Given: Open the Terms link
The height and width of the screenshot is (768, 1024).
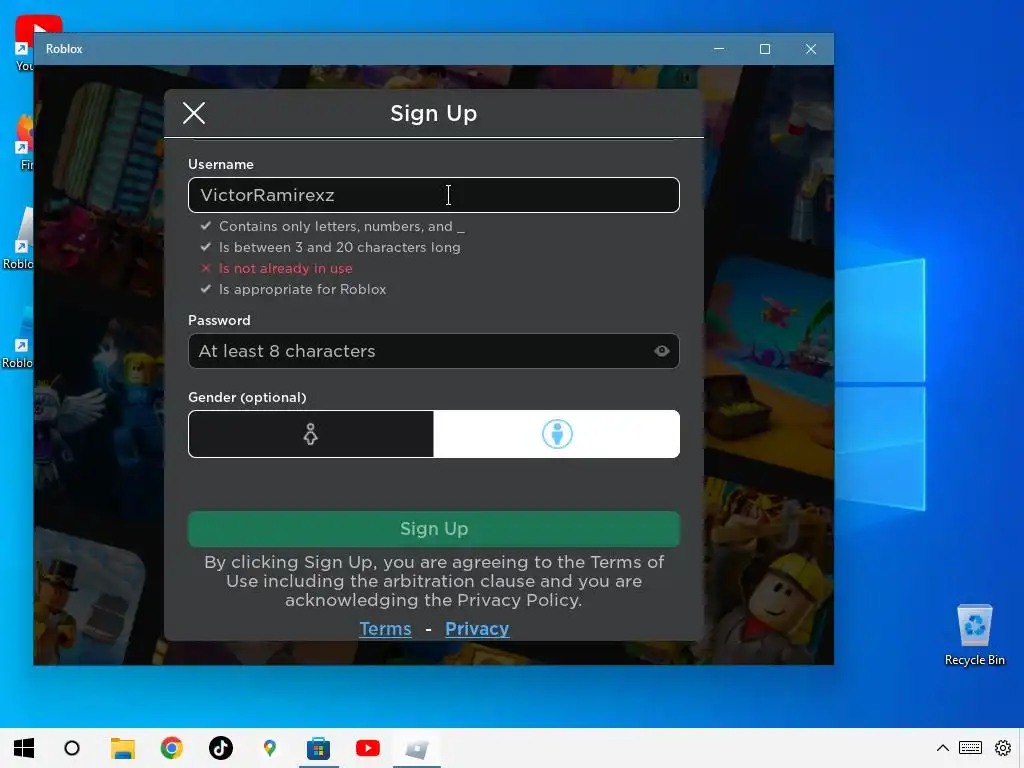Looking at the screenshot, I should 385,629.
